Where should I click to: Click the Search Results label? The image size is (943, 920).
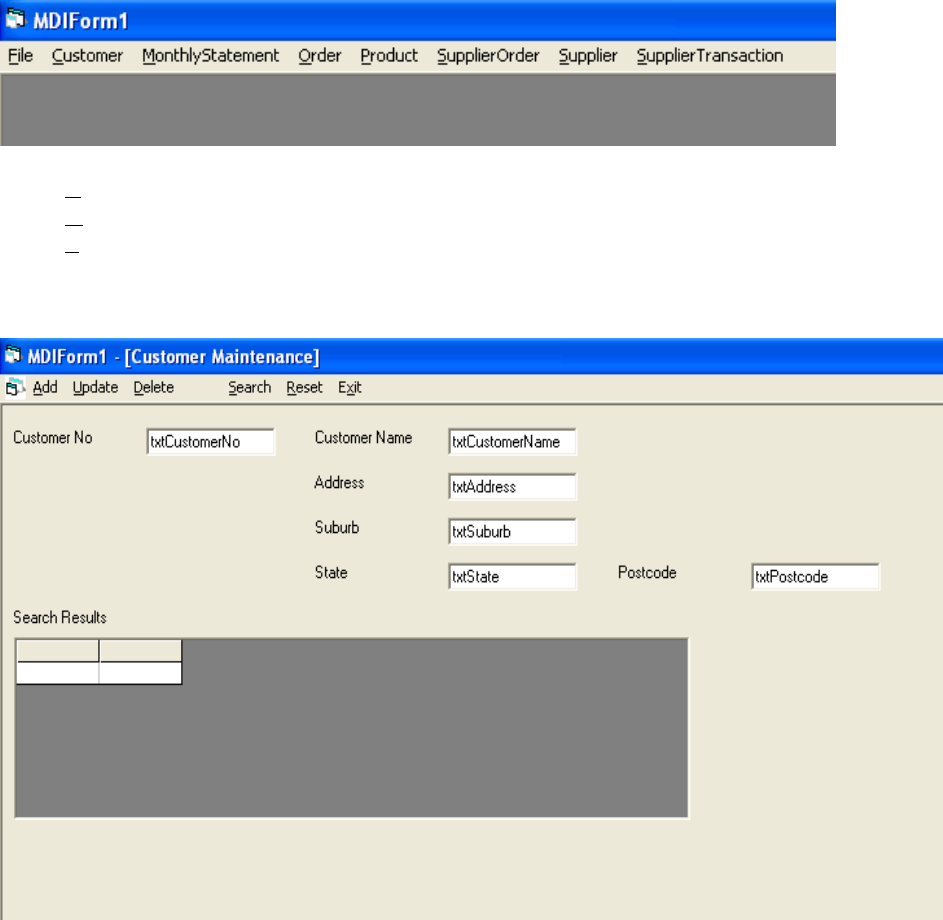coord(60,618)
